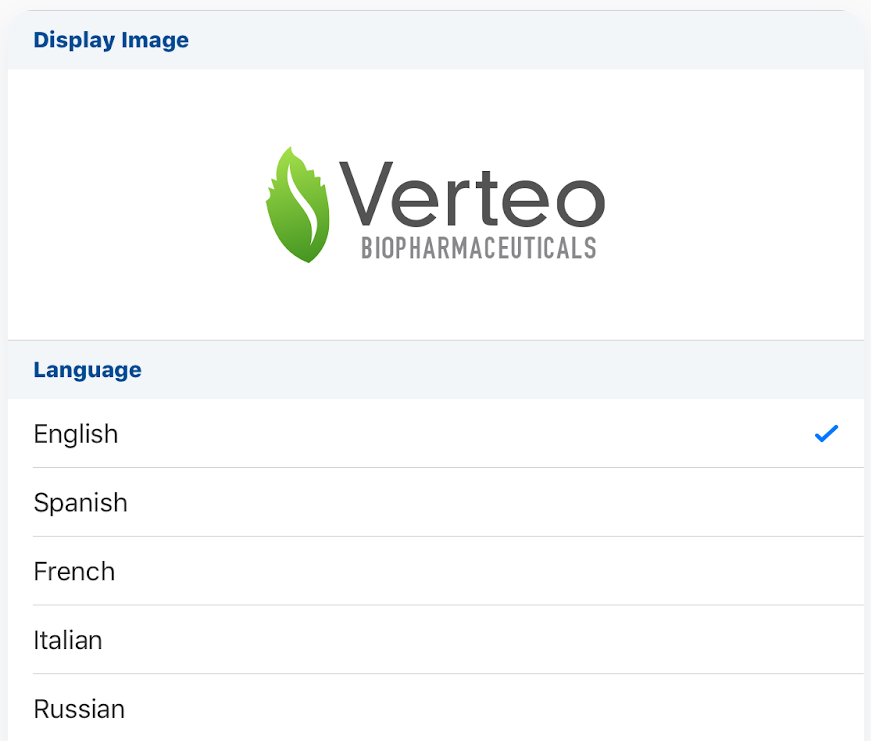Click the empty checkmark area of the Spanish row
871x741 pixels.
(x=826, y=502)
